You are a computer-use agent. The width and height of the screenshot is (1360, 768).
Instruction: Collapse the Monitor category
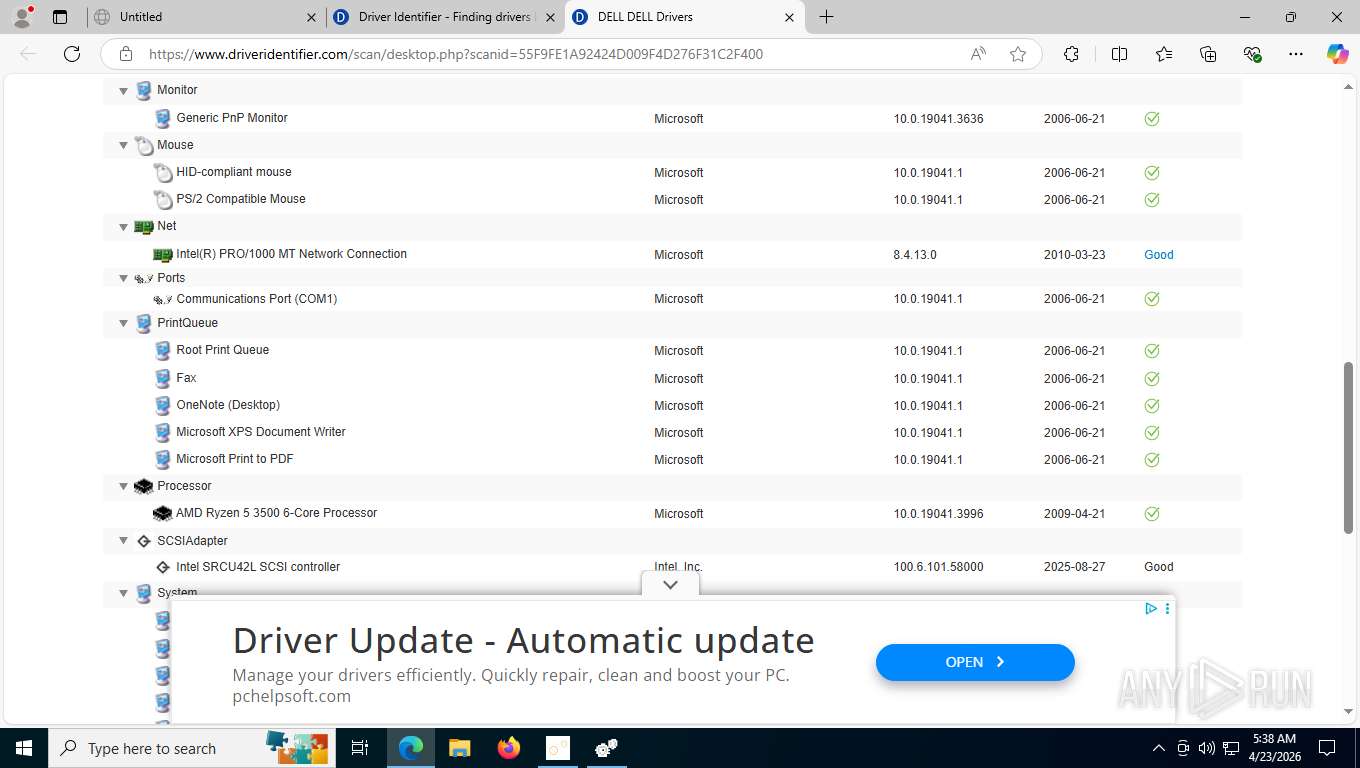[x=124, y=91]
